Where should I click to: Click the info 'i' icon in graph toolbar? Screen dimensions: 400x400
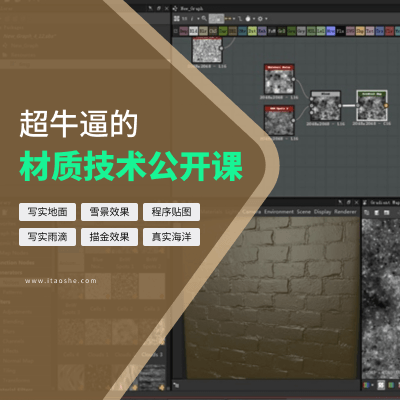click(x=192, y=19)
